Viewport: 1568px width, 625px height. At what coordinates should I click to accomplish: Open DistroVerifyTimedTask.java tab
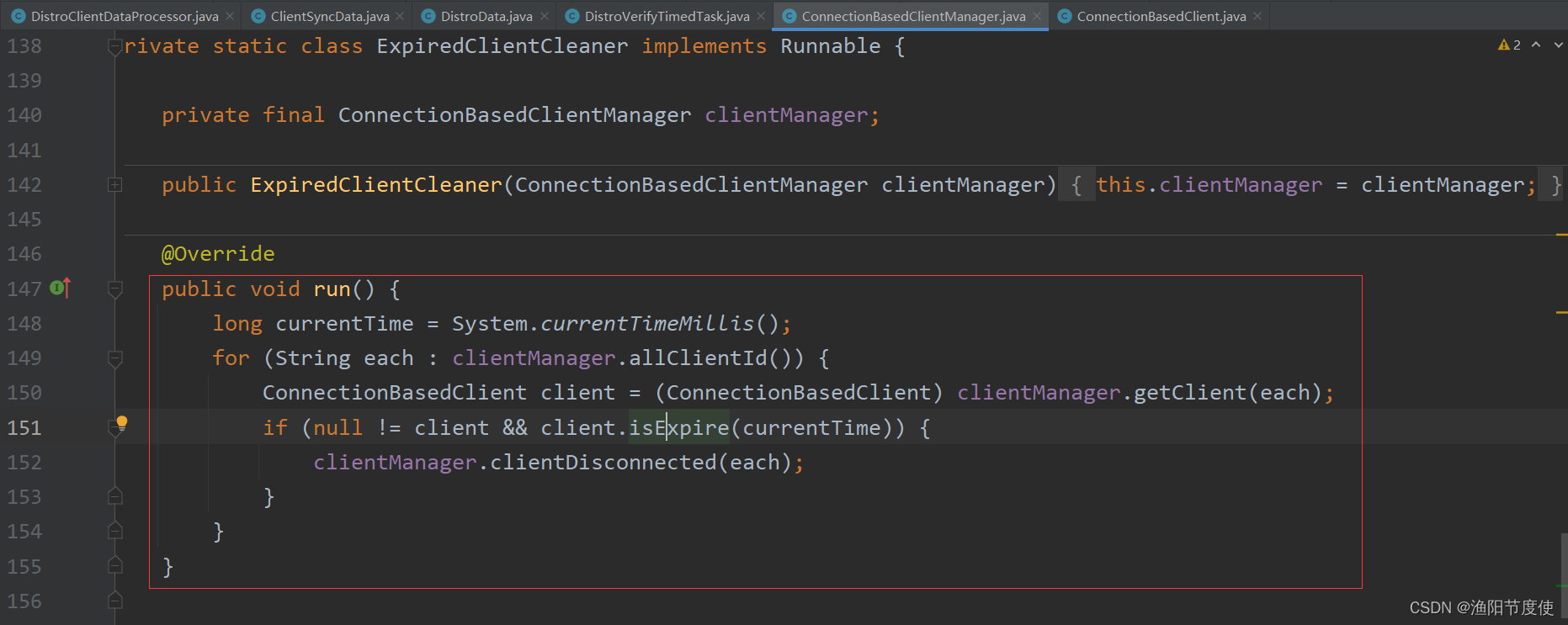point(667,16)
